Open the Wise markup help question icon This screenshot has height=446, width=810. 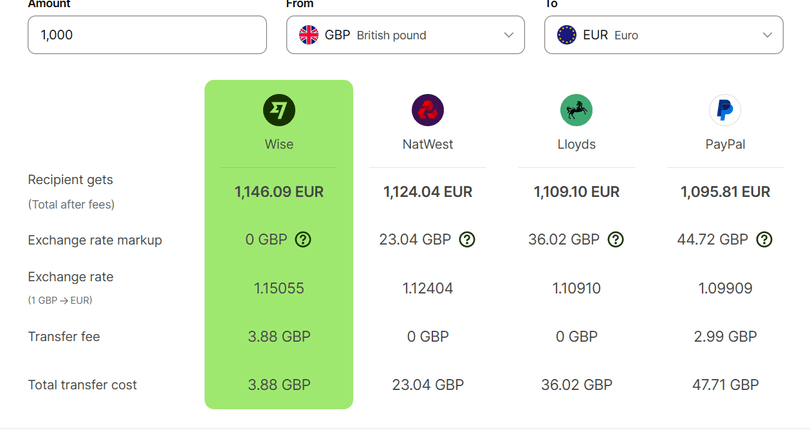click(303, 240)
